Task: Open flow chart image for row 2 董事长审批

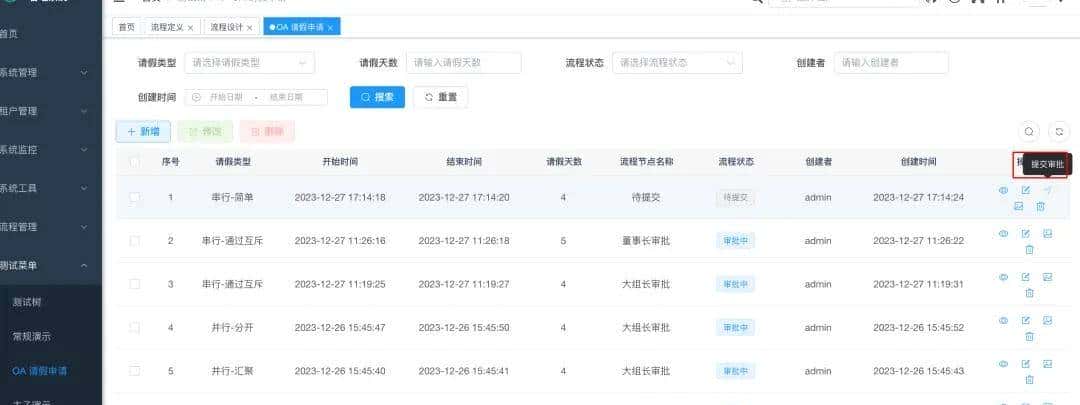Action: pyautogui.click(x=1047, y=234)
